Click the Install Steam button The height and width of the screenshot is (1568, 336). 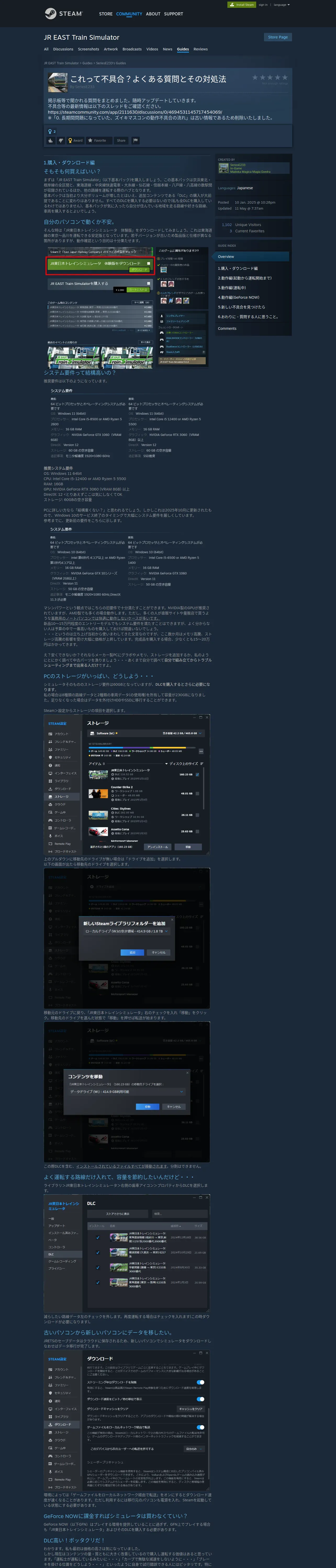(x=242, y=5)
